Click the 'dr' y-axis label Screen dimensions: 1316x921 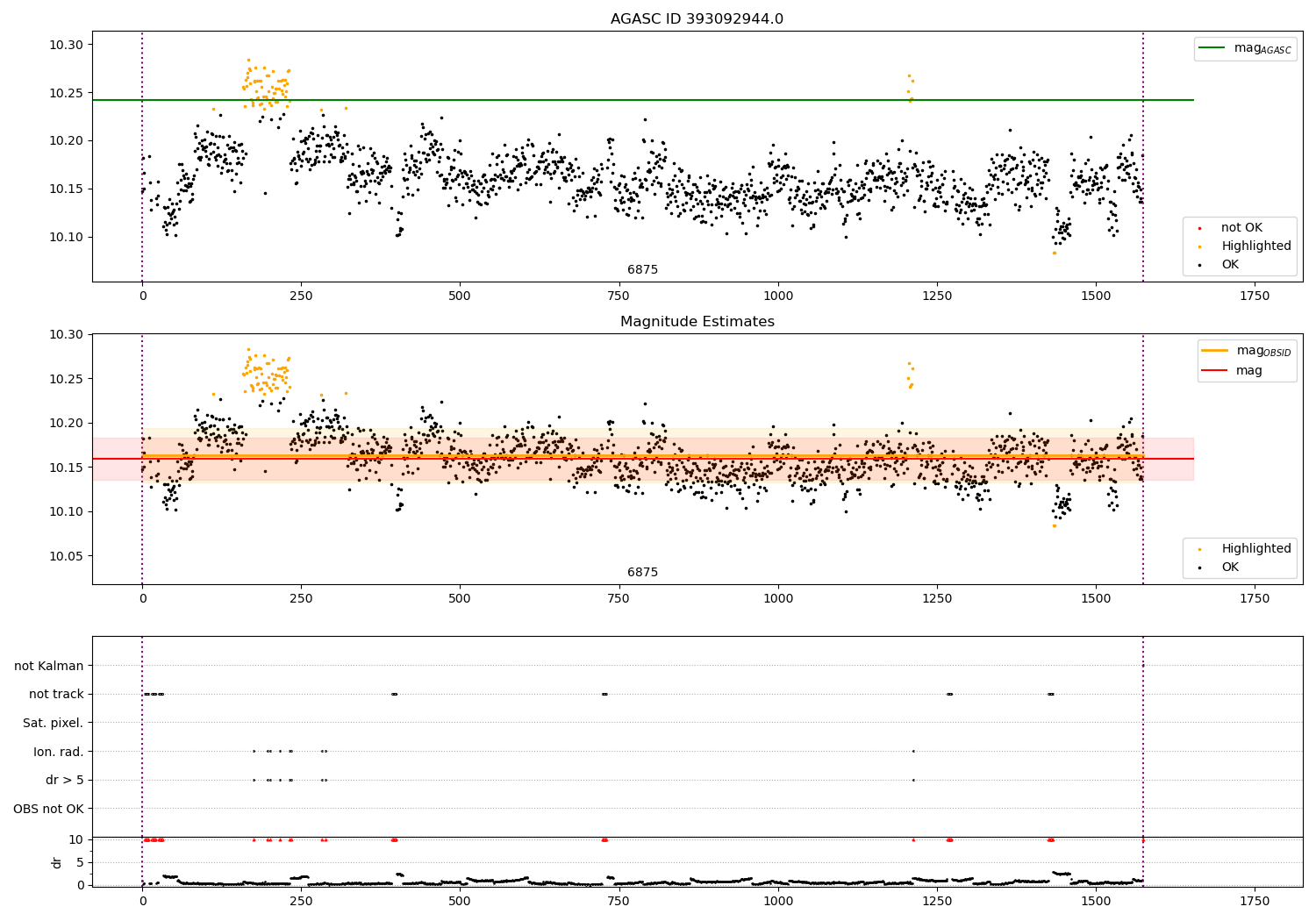click(57, 863)
